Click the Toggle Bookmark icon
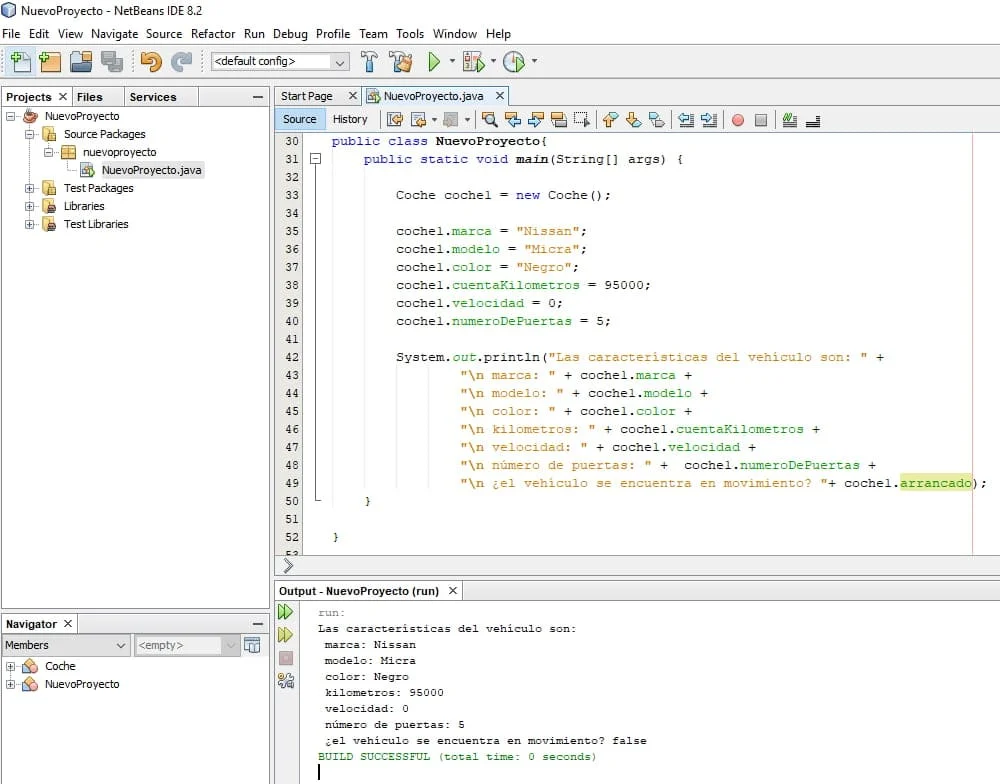 click(x=656, y=119)
